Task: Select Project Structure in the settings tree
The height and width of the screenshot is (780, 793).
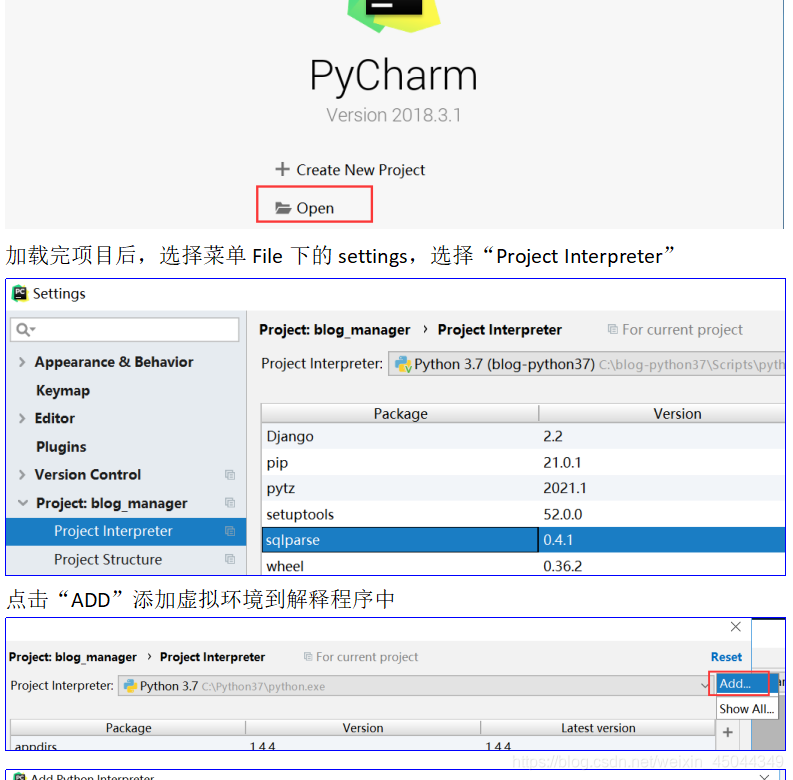Action: point(126,559)
